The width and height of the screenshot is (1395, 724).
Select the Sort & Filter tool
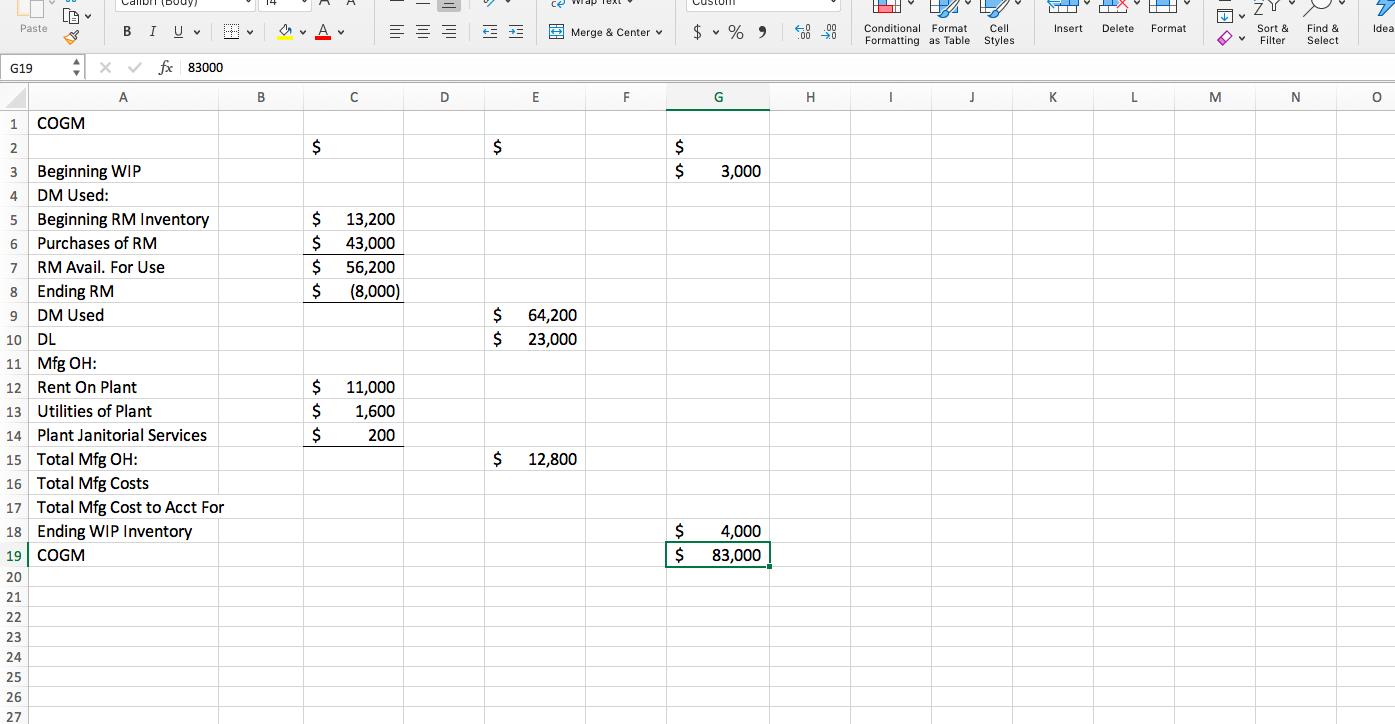1272,23
